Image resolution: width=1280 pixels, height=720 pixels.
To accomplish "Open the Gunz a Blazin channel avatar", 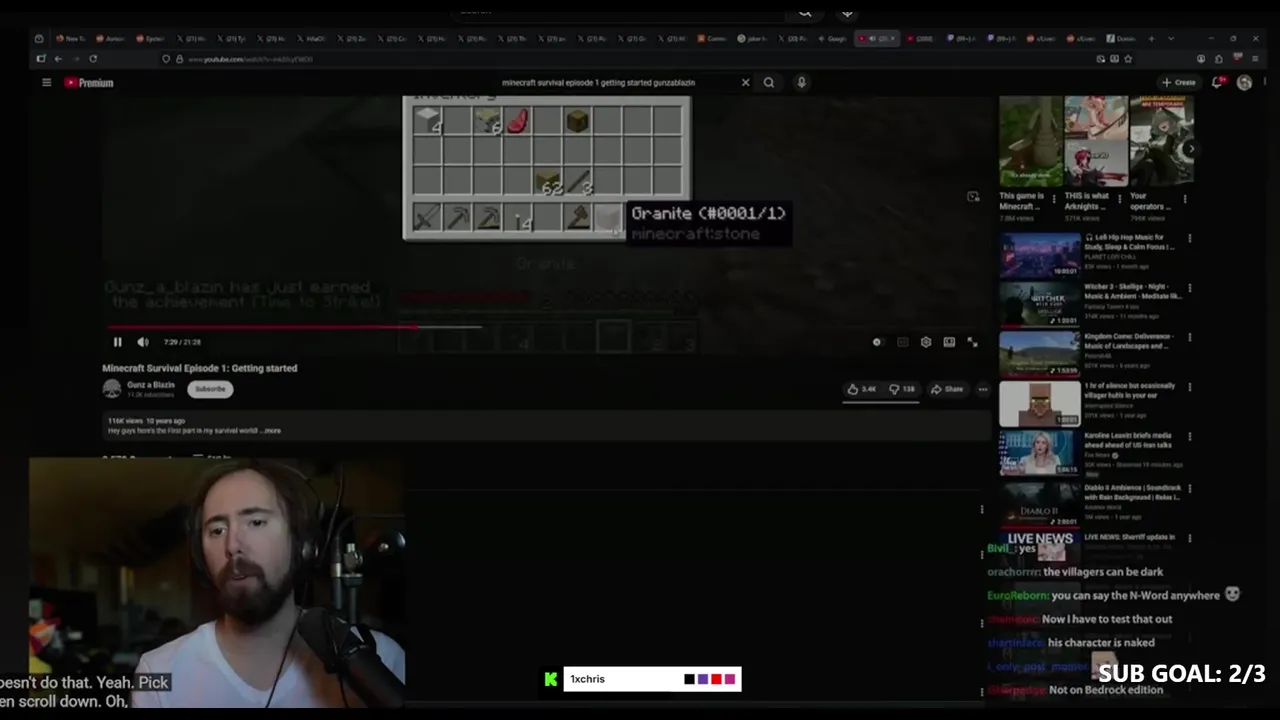I will 112,389.
